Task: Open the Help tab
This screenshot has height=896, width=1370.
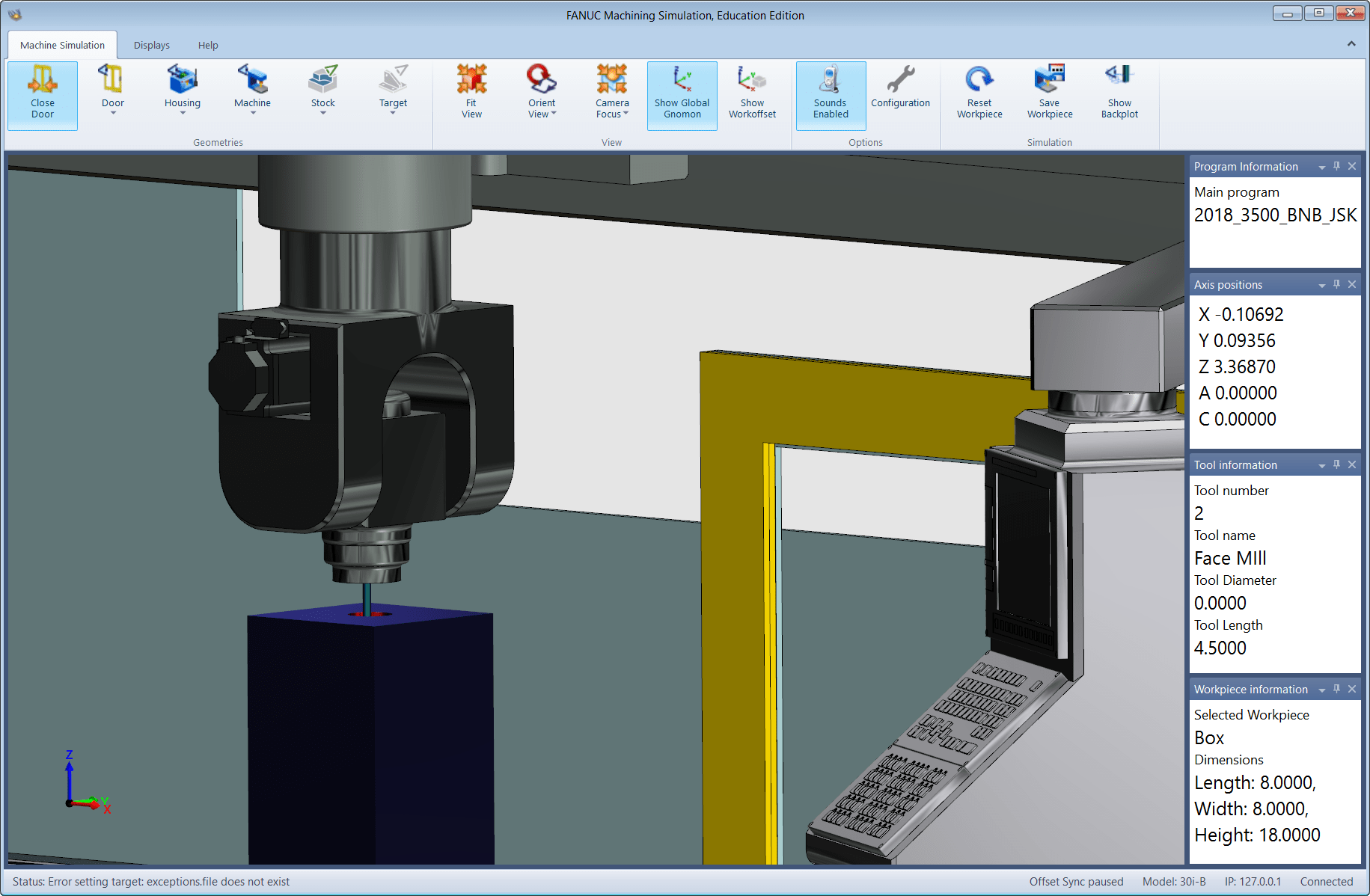Action: 208,45
